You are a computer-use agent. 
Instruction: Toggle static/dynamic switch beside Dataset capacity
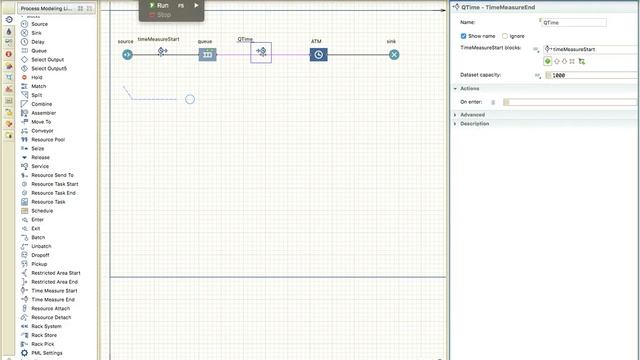pos(538,76)
